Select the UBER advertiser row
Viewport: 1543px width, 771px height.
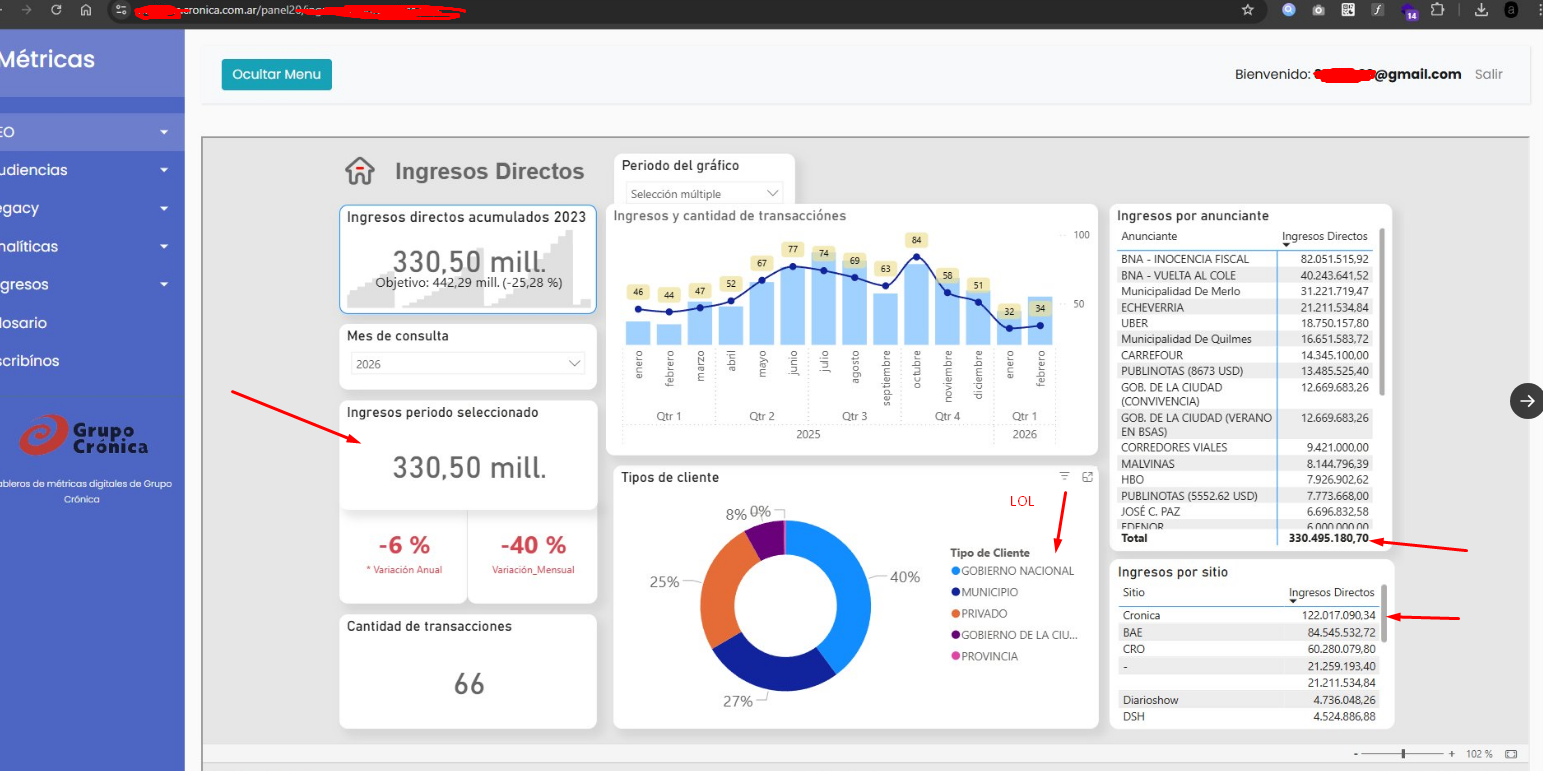click(x=1245, y=323)
